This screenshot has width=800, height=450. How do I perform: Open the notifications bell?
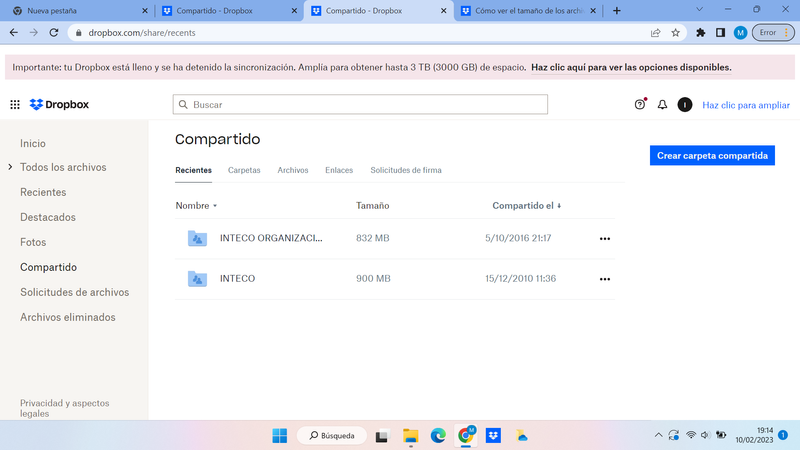pos(662,105)
